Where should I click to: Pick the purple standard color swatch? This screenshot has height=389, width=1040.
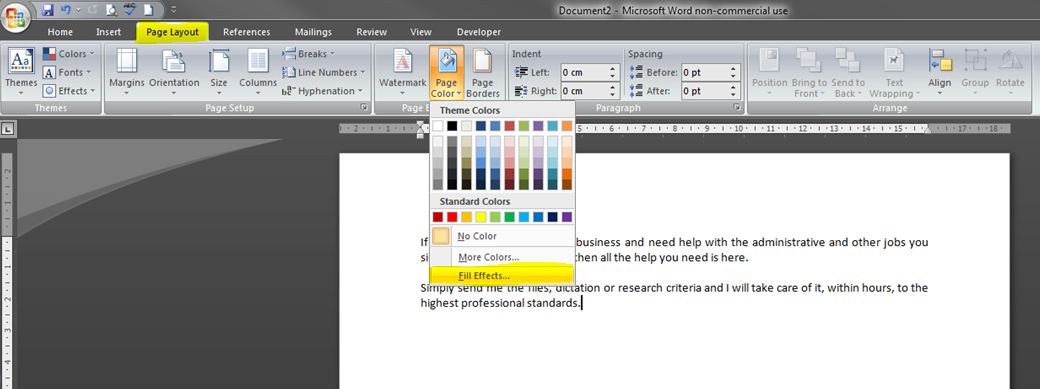pyautogui.click(x=566, y=217)
